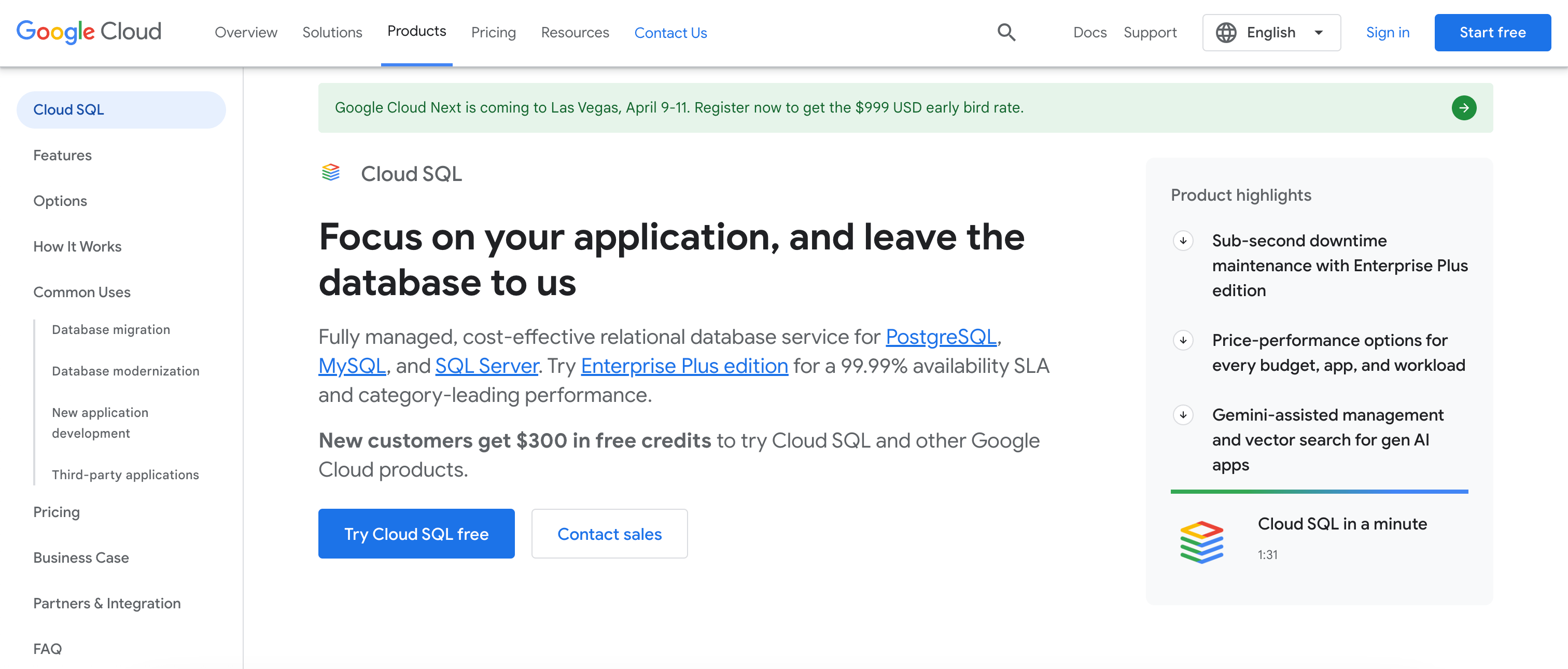This screenshot has height=669, width=1568.
Task: Click Gemini-assisted management highlight text
Action: pyautogui.click(x=1327, y=439)
